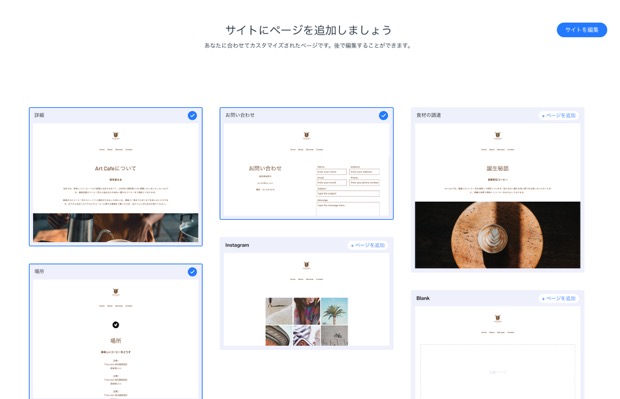Click the Instagram photo grid preview

[306, 321]
